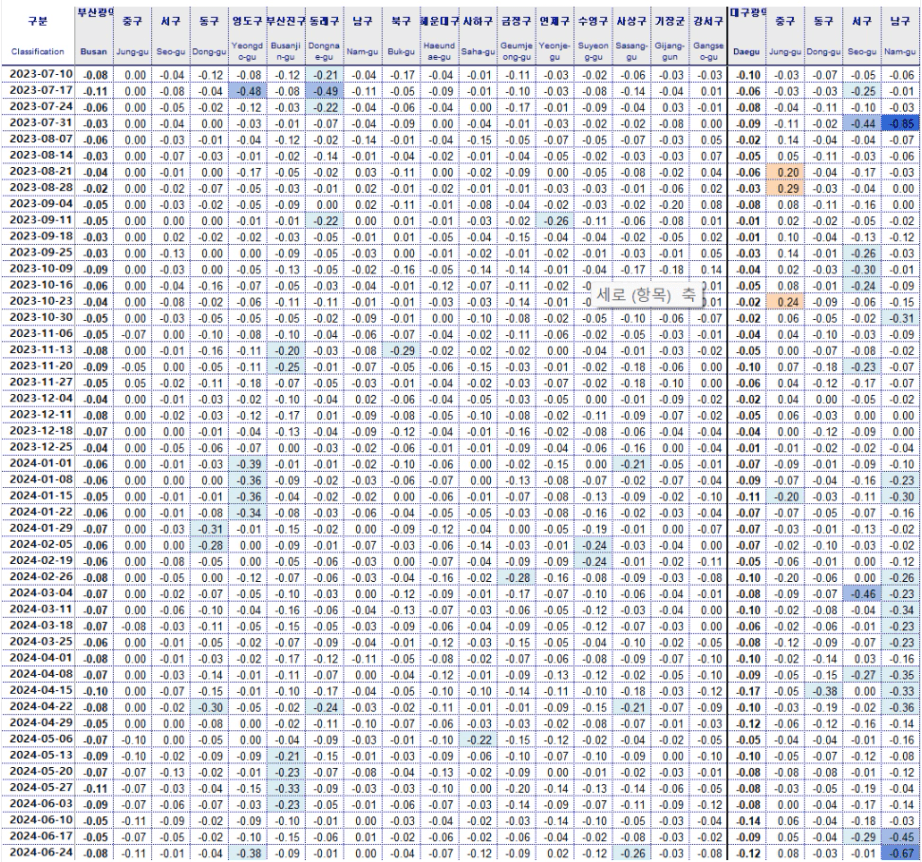Select the -0.44 cell in the 2023-07-31 row

[863, 123]
